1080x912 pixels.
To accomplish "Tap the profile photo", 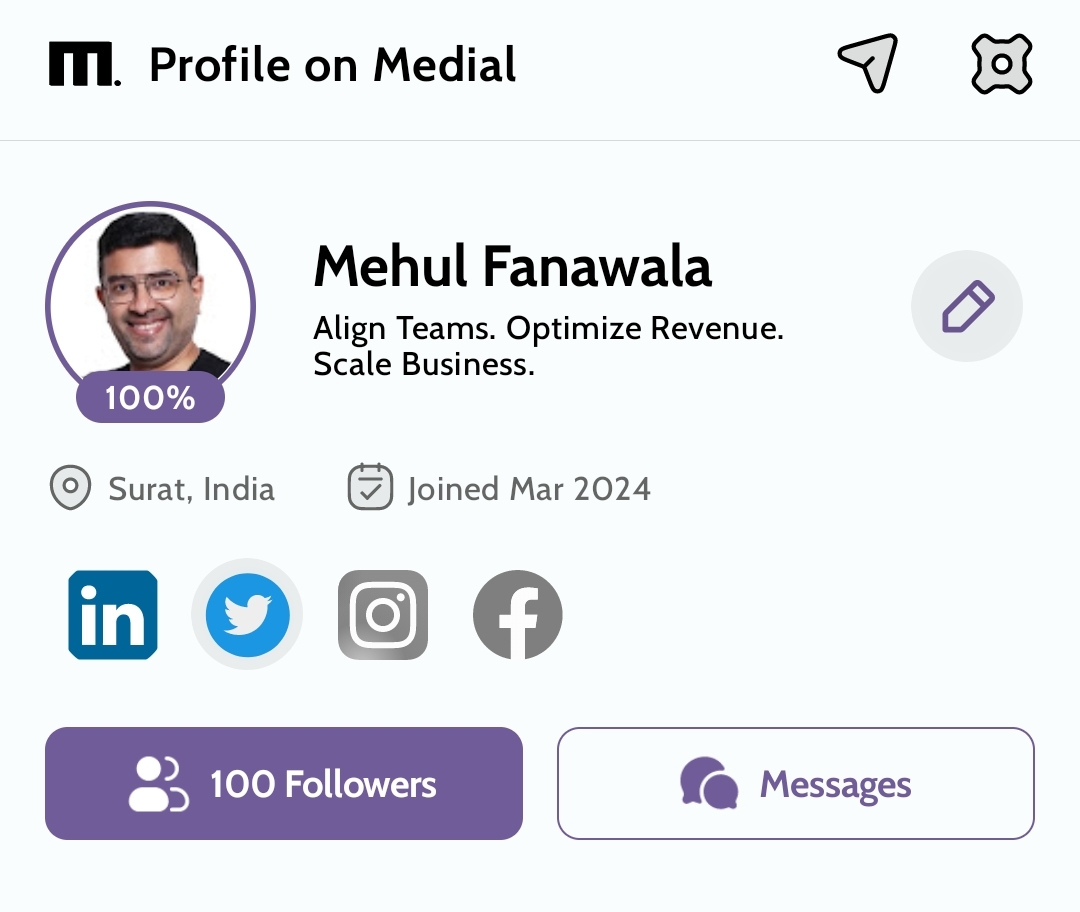I will [150, 295].
